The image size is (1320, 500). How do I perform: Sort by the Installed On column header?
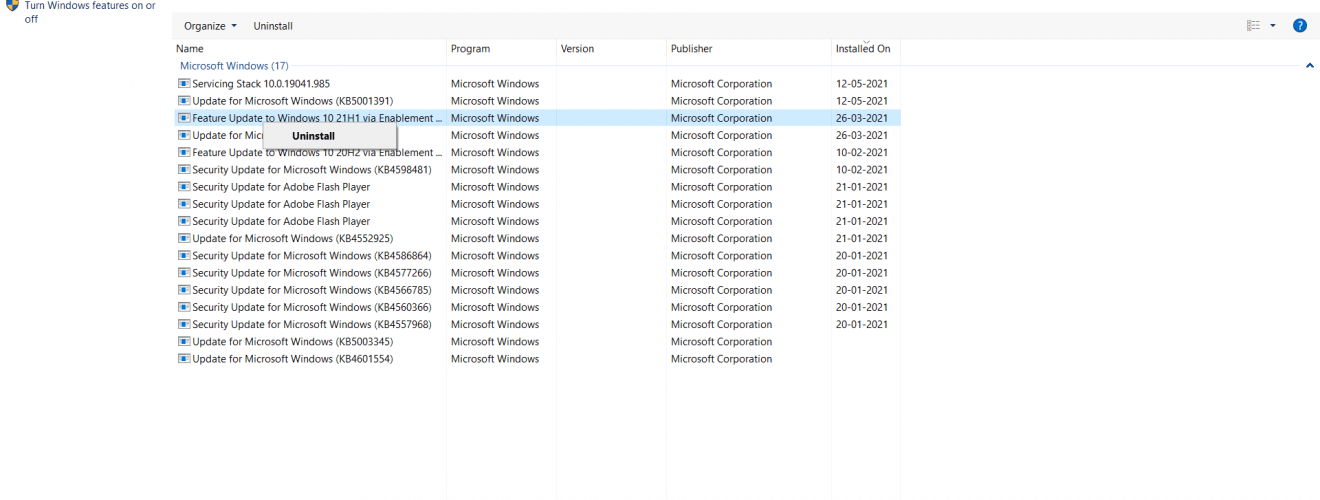tap(863, 49)
